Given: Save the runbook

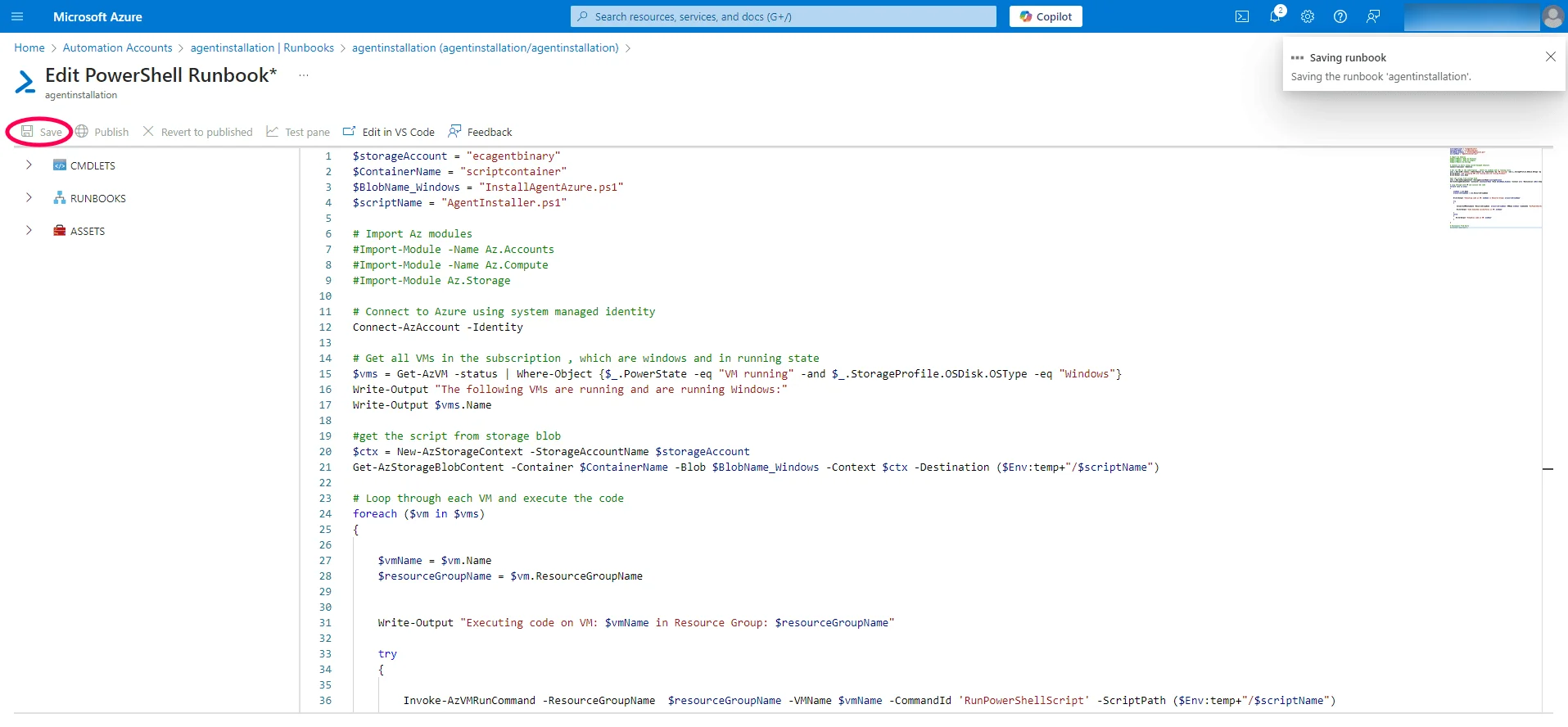Looking at the screenshot, I should tap(41, 132).
